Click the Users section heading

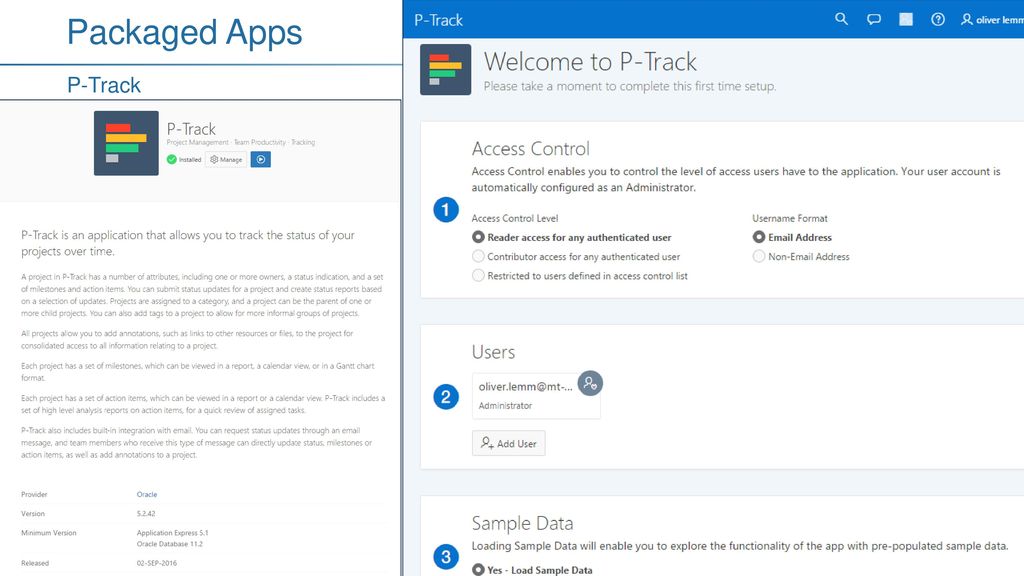pos(493,352)
